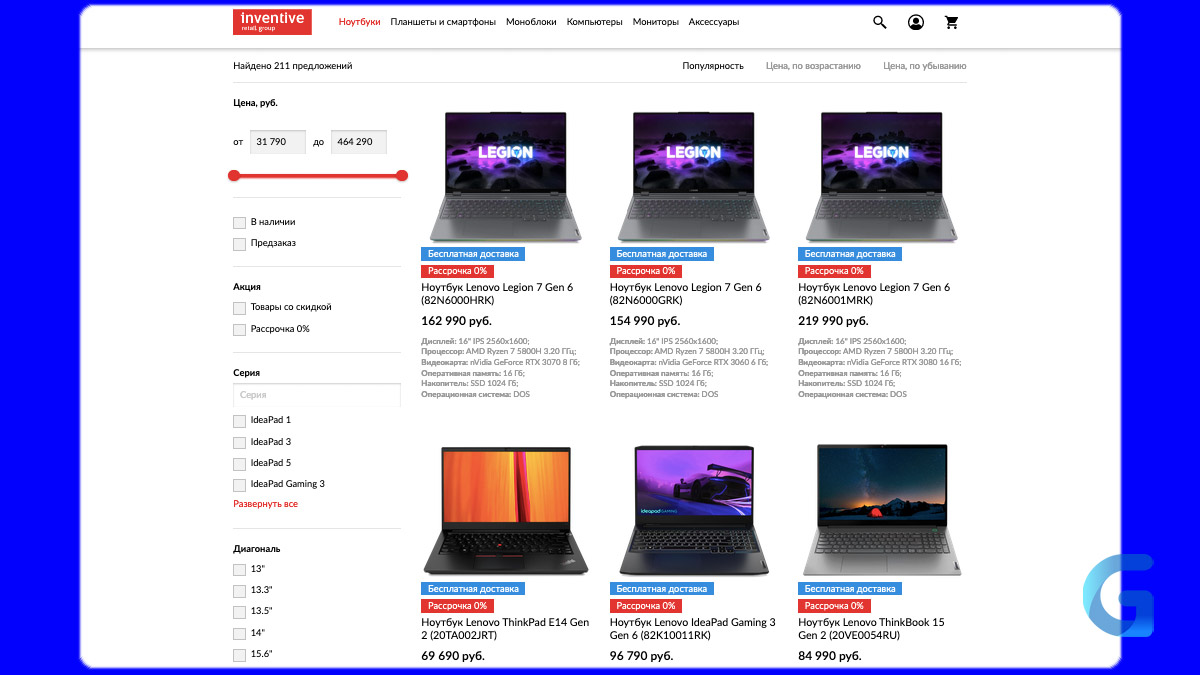1200x675 pixels.
Task: Go to Компьютеры category
Action: coord(595,22)
